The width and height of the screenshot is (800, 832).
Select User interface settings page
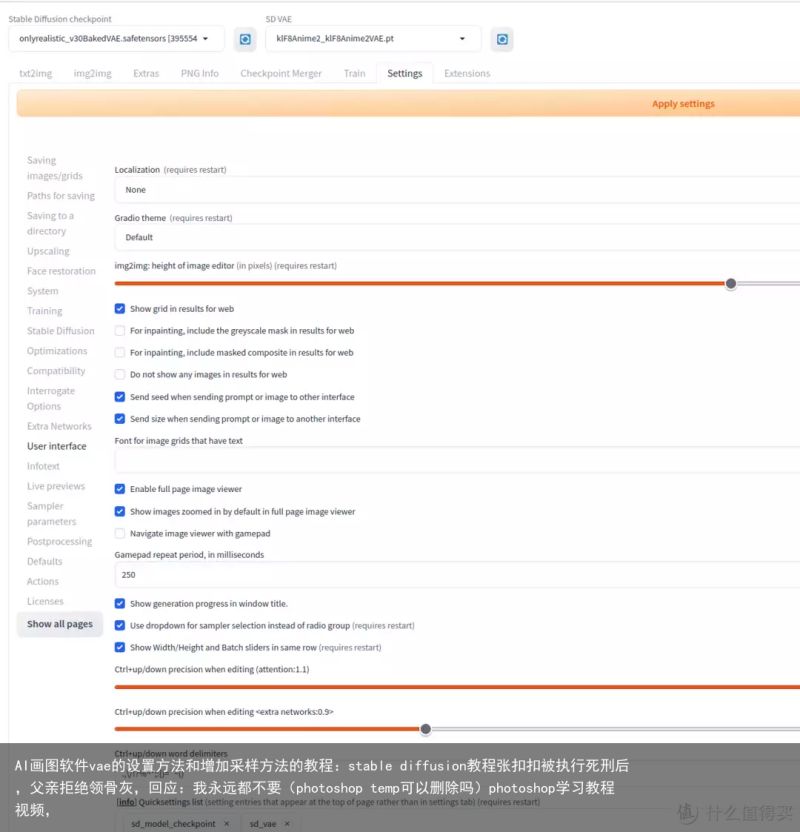(57, 446)
